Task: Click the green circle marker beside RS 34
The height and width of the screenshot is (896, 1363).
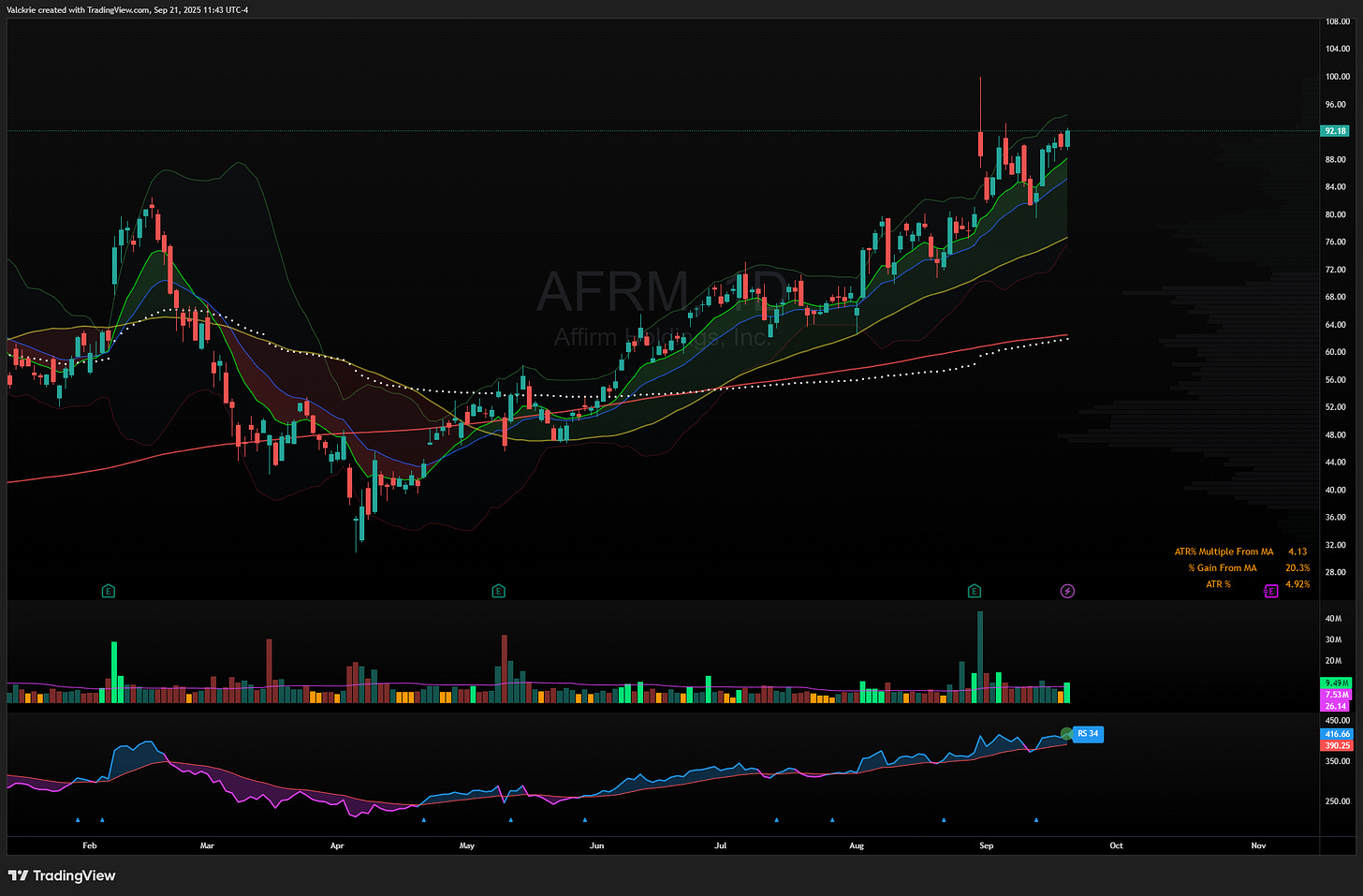Action: click(x=1066, y=733)
